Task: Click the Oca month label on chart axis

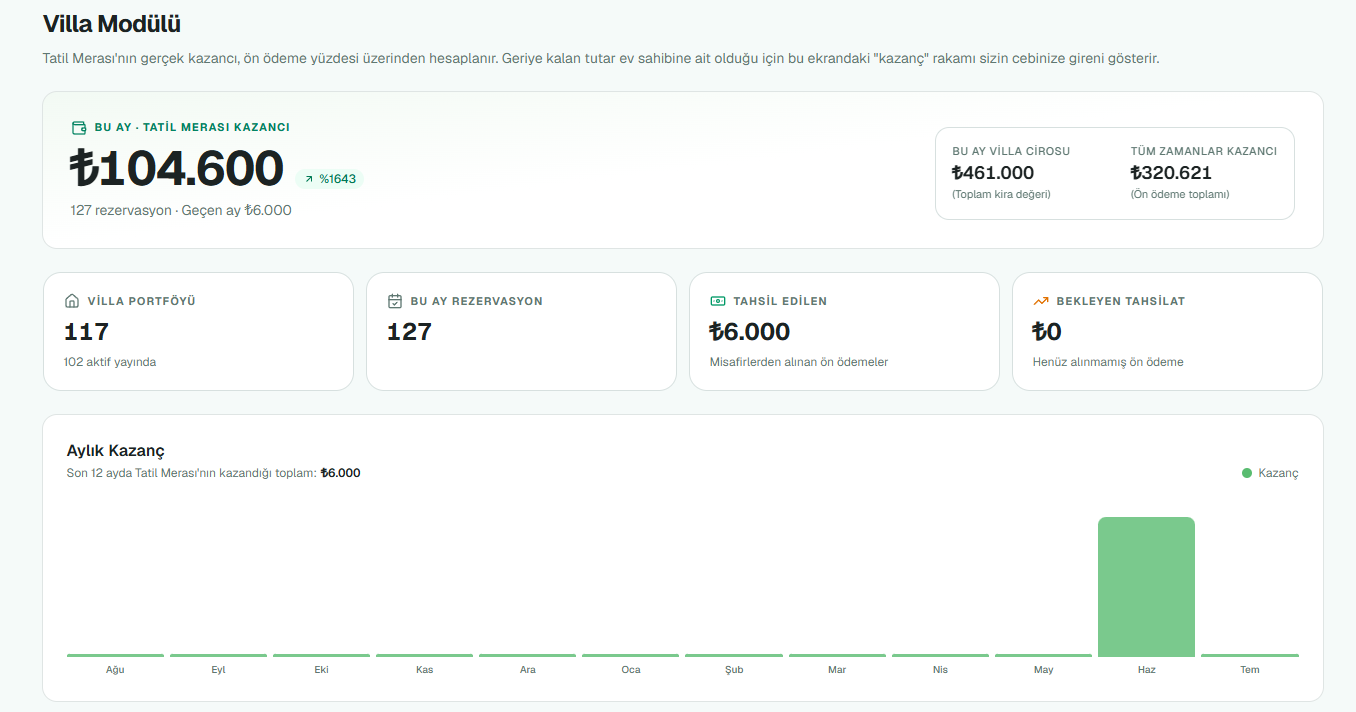Action: click(x=631, y=670)
